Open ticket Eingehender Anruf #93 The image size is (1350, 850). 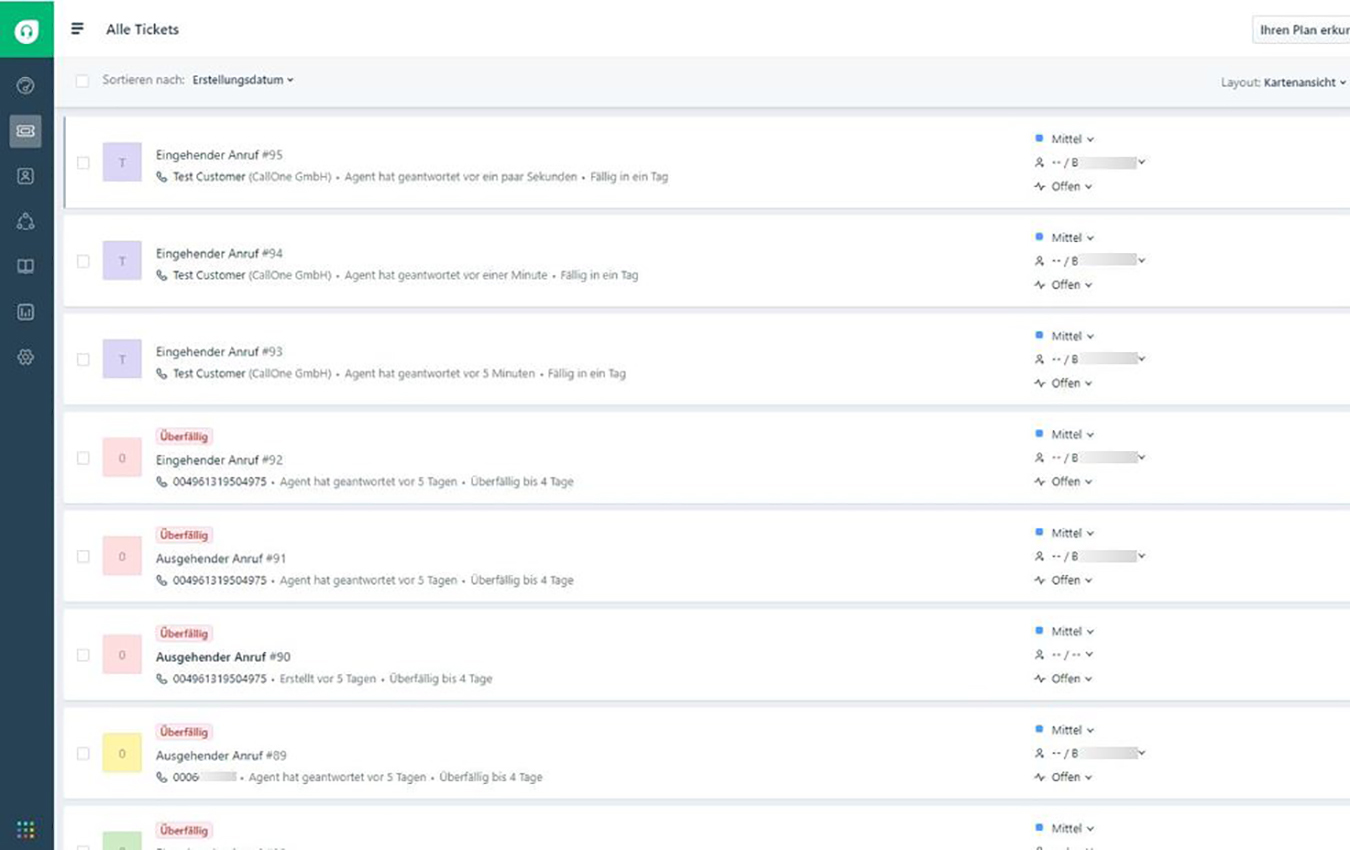220,352
